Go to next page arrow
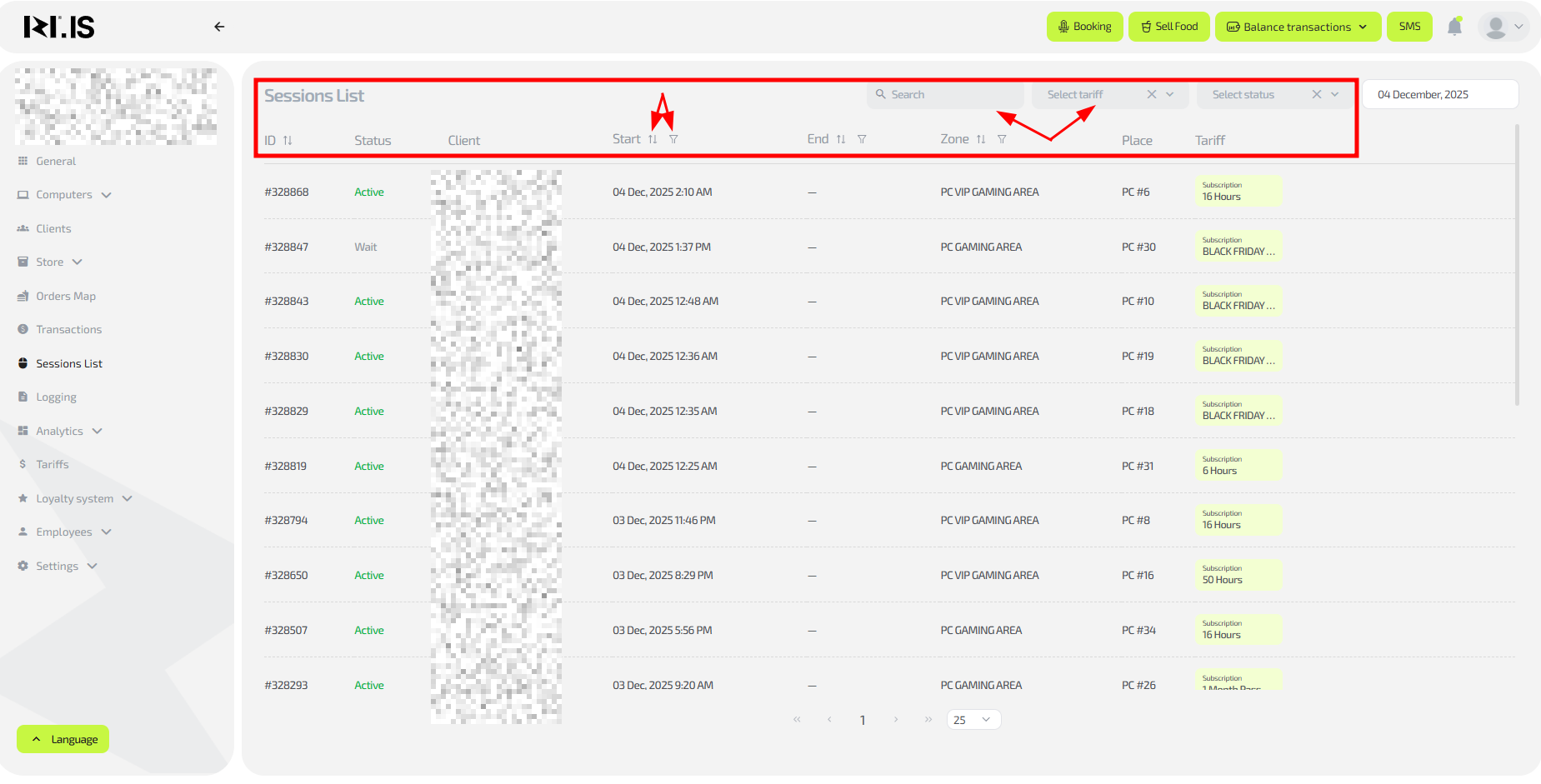Image resolution: width=1541 pixels, height=784 pixels. (x=896, y=720)
